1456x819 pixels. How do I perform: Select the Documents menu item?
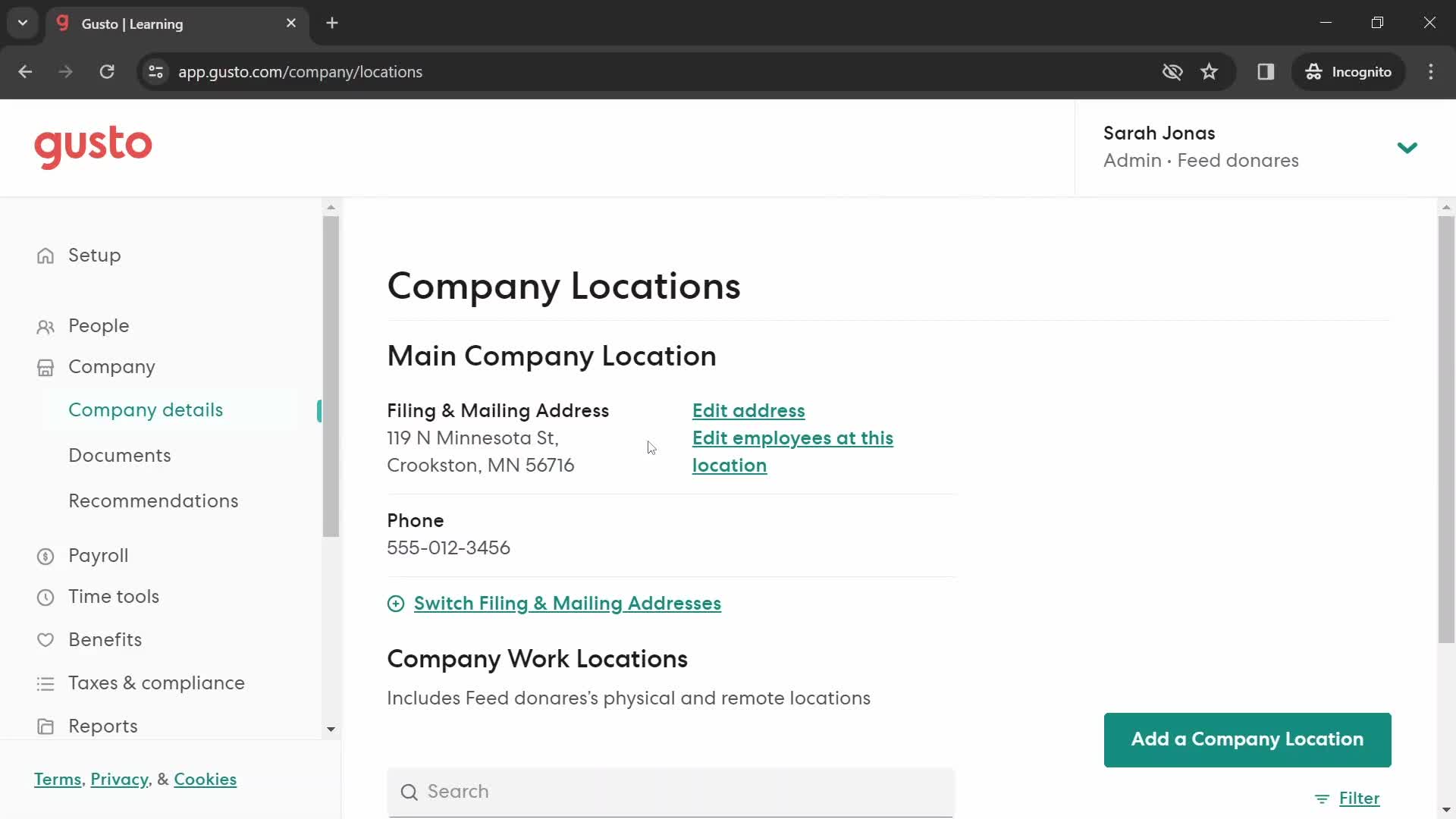pyautogui.click(x=119, y=455)
